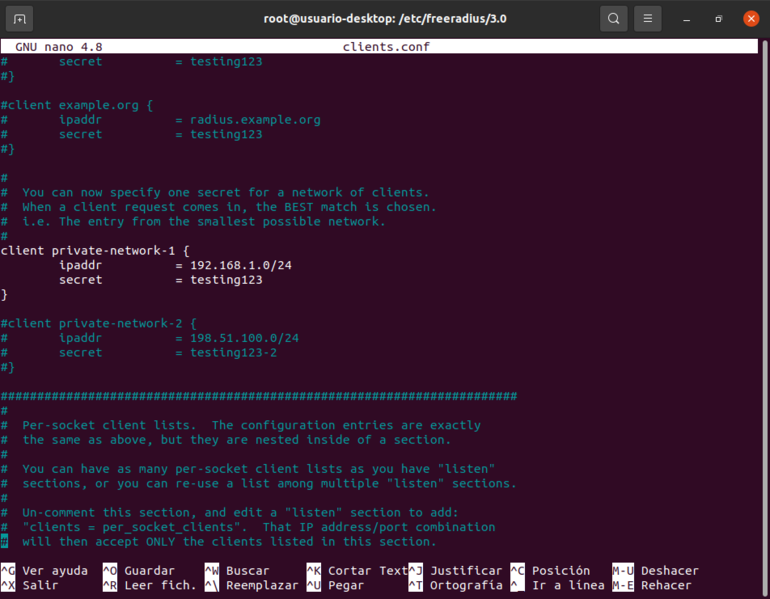The width and height of the screenshot is (770, 599).
Task: Click the line about smallest possible network
Action: coord(193,222)
